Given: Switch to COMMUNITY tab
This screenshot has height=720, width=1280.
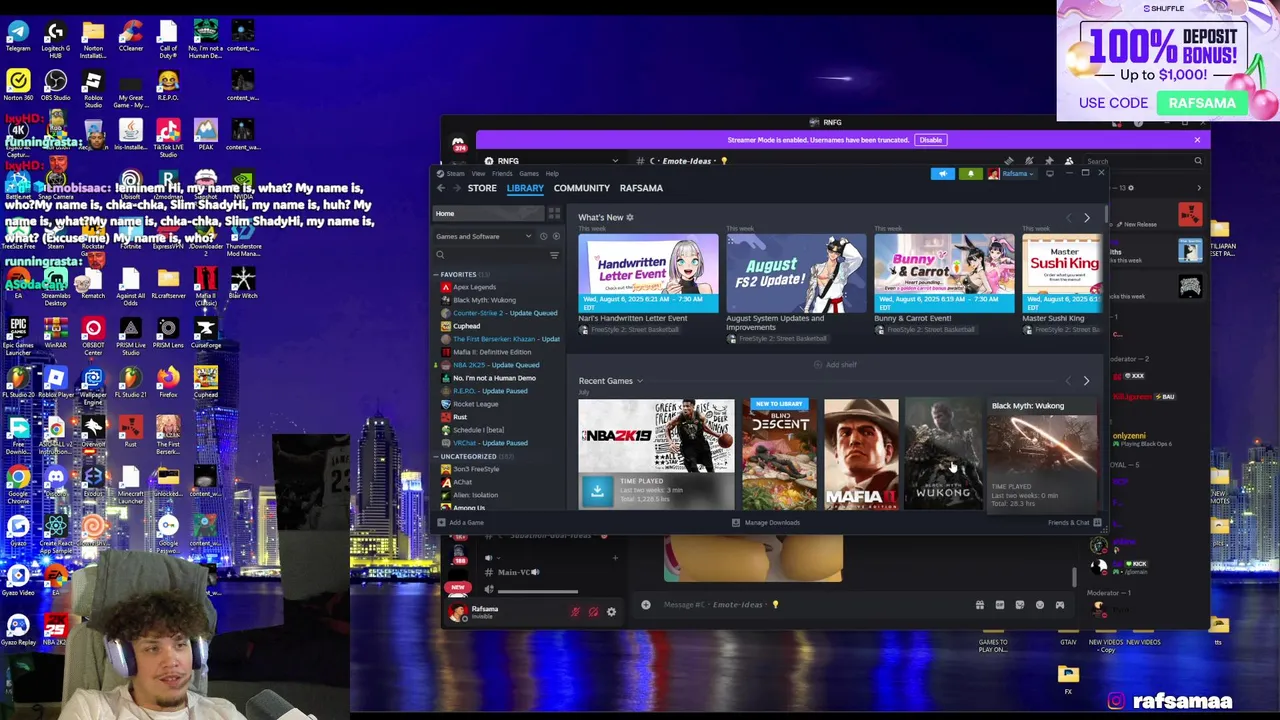Looking at the screenshot, I should click(x=582, y=188).
